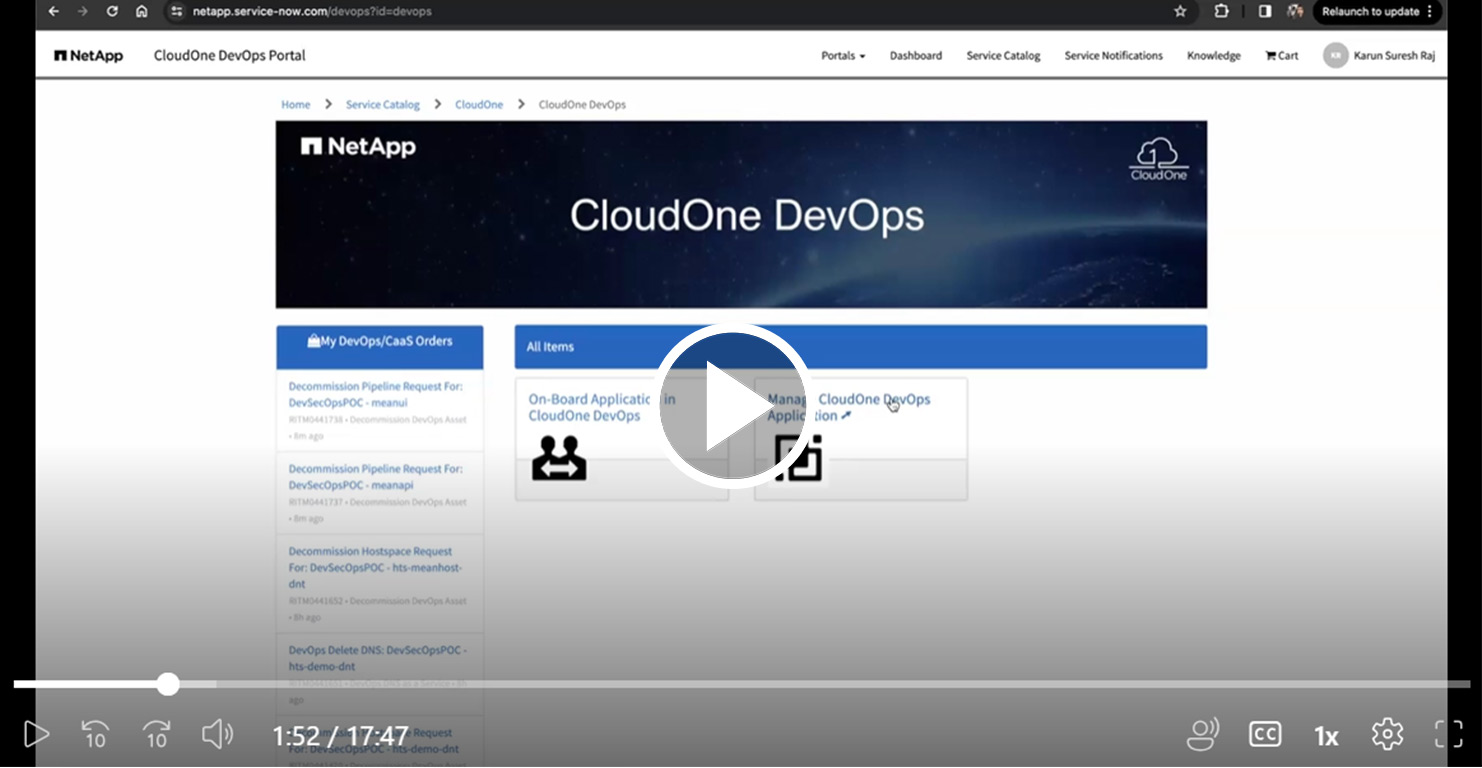Click Home breadcrumb link

pos(295,105)
